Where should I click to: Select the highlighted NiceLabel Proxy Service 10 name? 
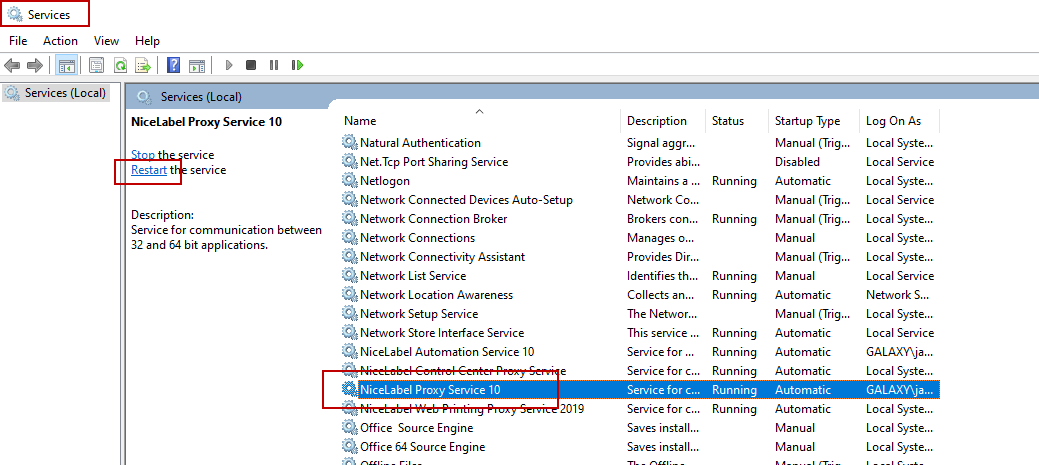[x=429, y=390]
